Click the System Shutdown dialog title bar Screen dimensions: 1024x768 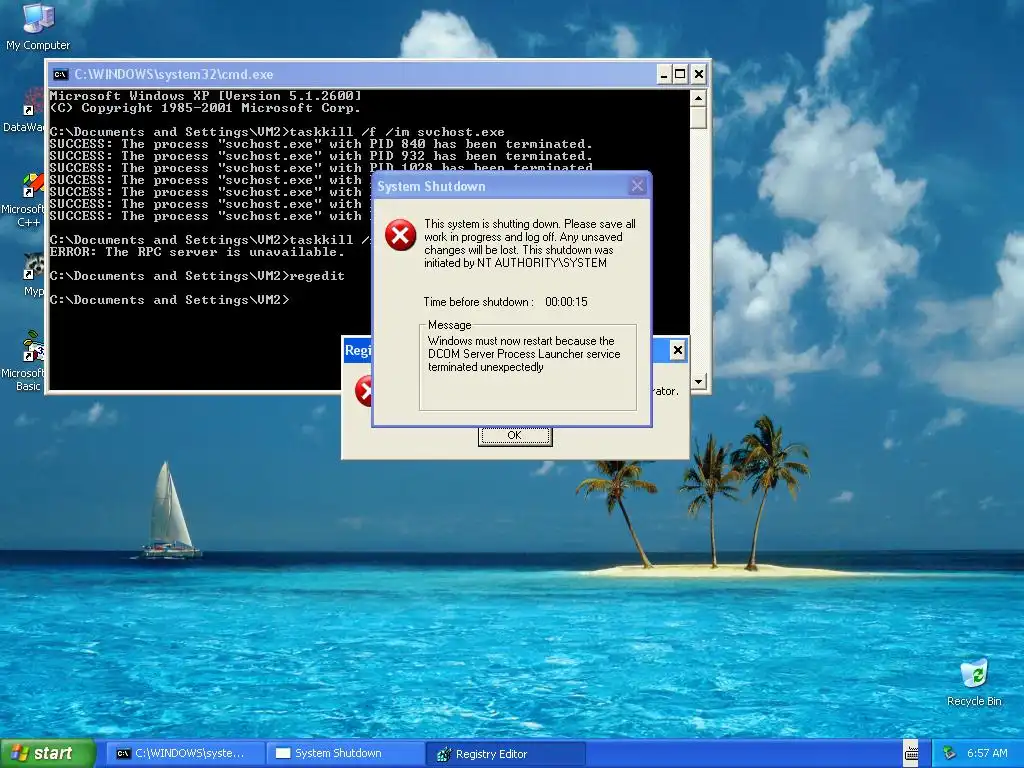(x=511, y=186)
